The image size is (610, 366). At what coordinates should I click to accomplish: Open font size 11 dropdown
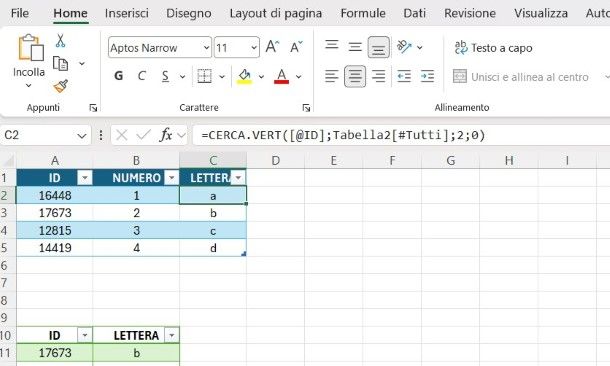pyautogui.click(x=254, y=48)
